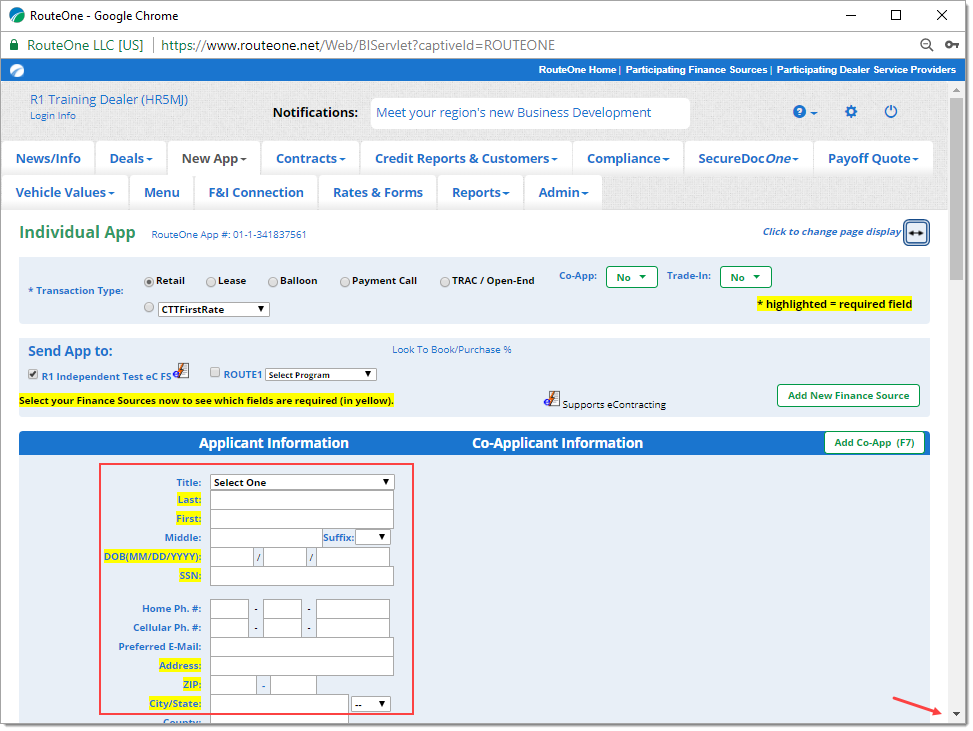Open the CTTFirstRate dropdown

click(x=213, y=309)
